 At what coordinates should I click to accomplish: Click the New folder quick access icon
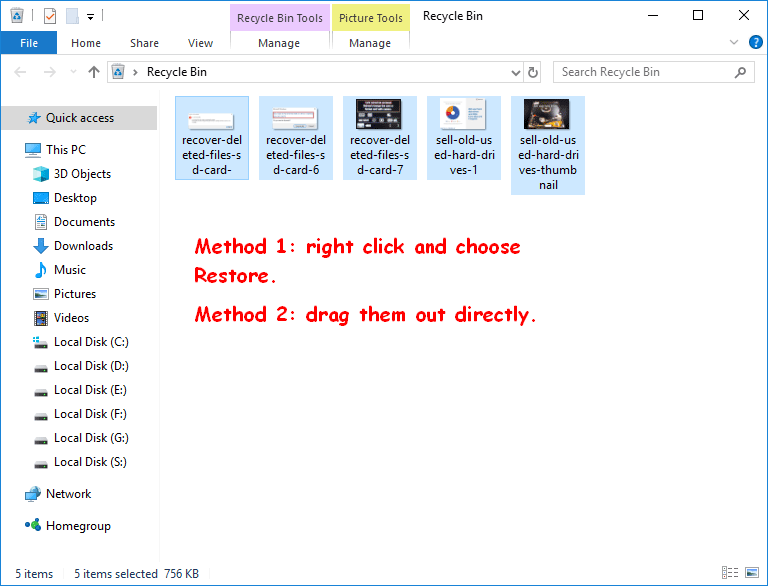(x=72, y=16)
